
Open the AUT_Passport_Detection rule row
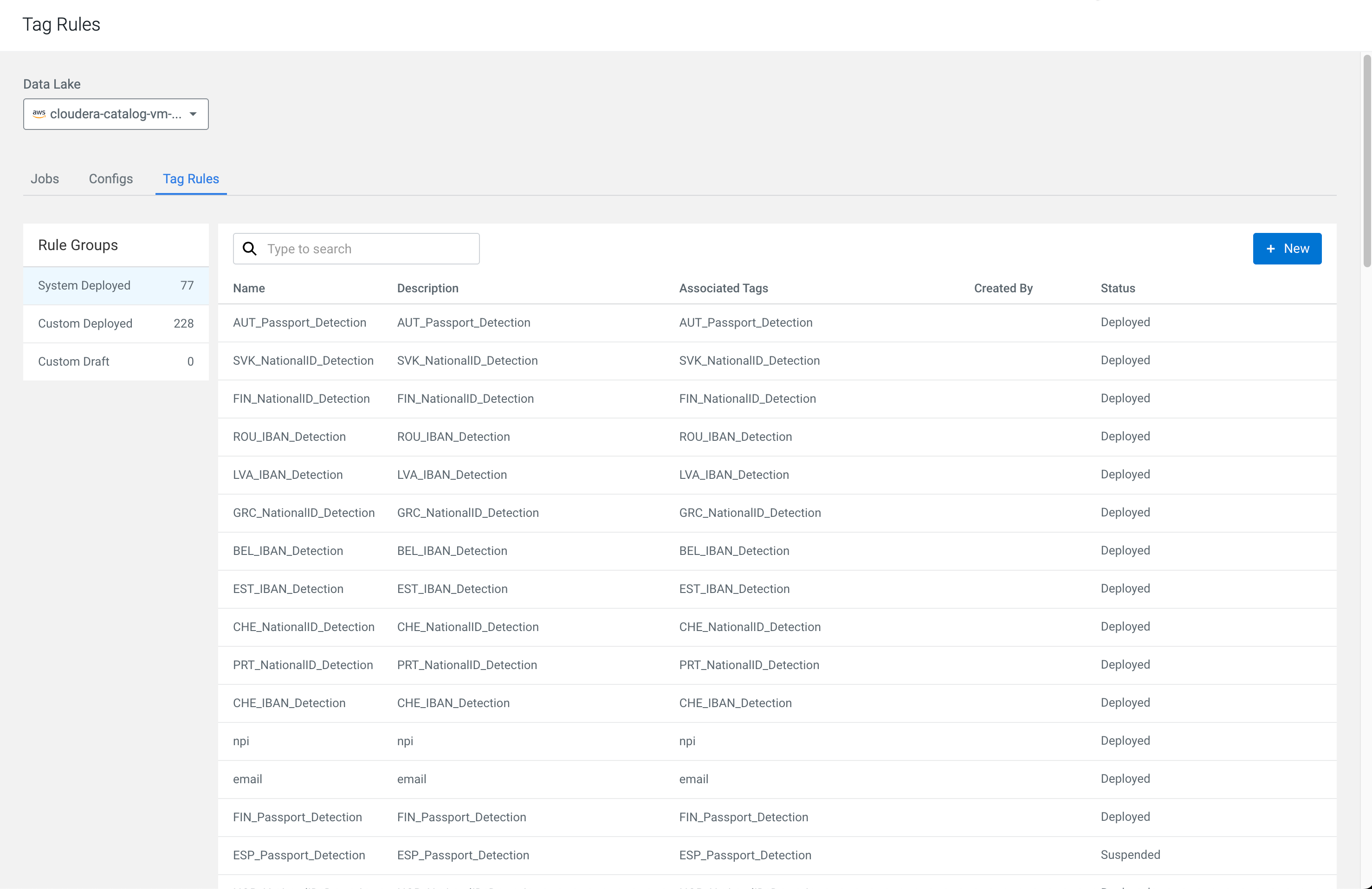click(x=299, y=322)
